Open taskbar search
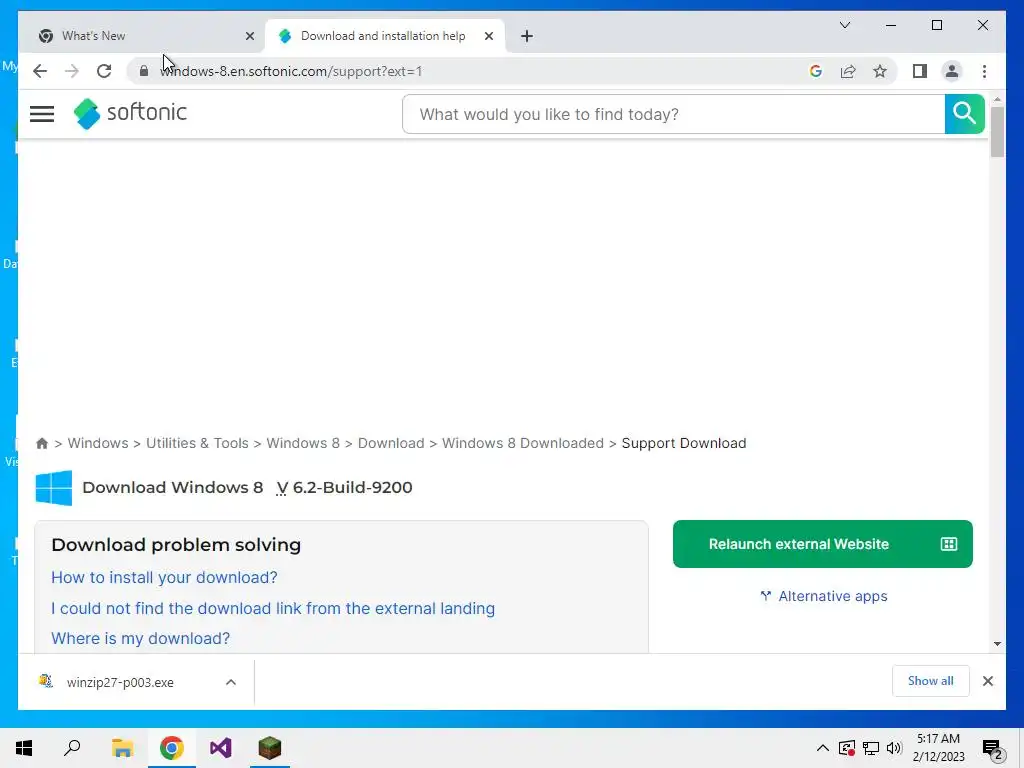1024x768 pixels. click(x=72, y=748)
